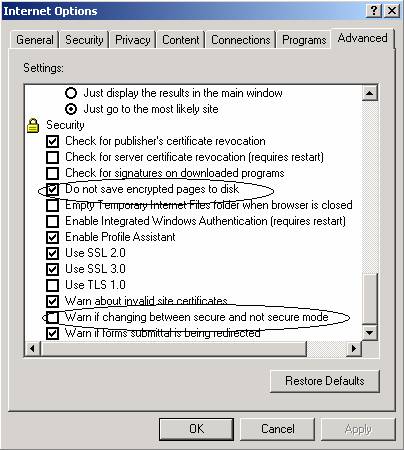Click the horizontal scrollbar right arrow

pyautogui.click(x=354, y=349)
